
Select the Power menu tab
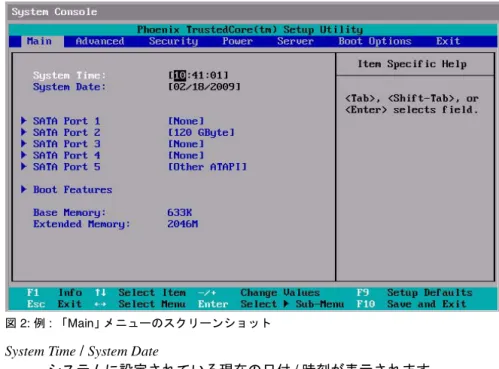click(237, 41)
